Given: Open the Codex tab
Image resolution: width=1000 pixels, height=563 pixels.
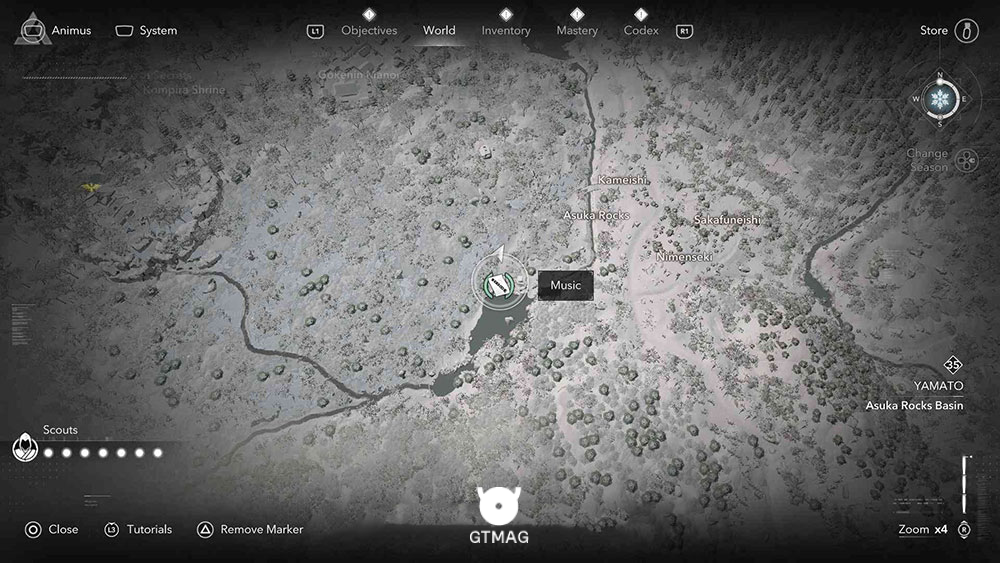Looking at the screenshot, I should pyautogui.click(x=640, y=30).
